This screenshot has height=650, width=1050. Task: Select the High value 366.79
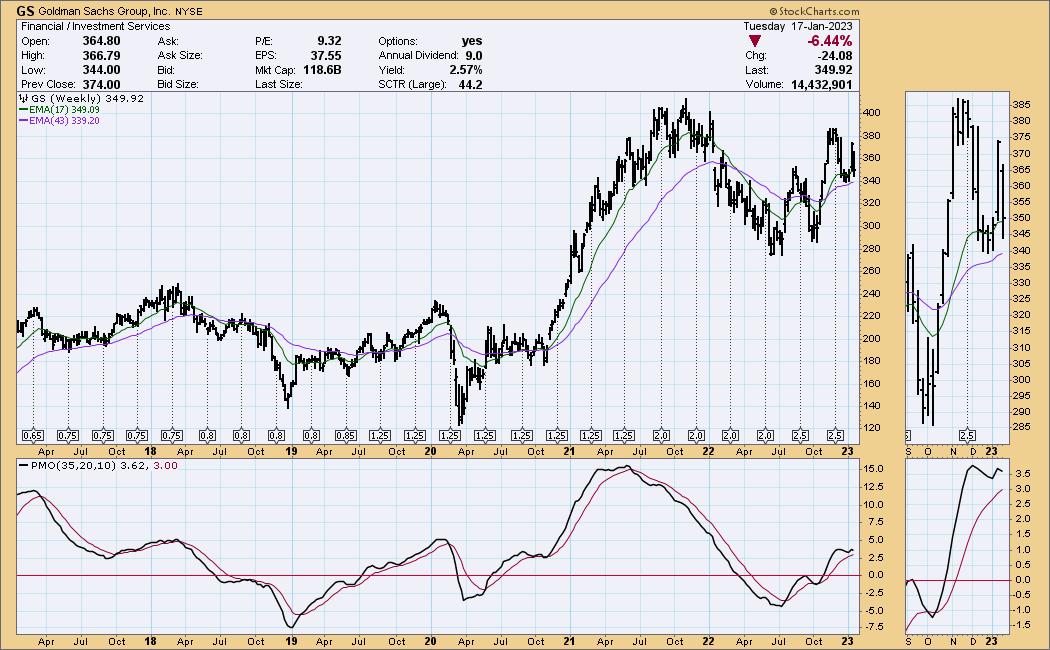[x=102, y=56]
